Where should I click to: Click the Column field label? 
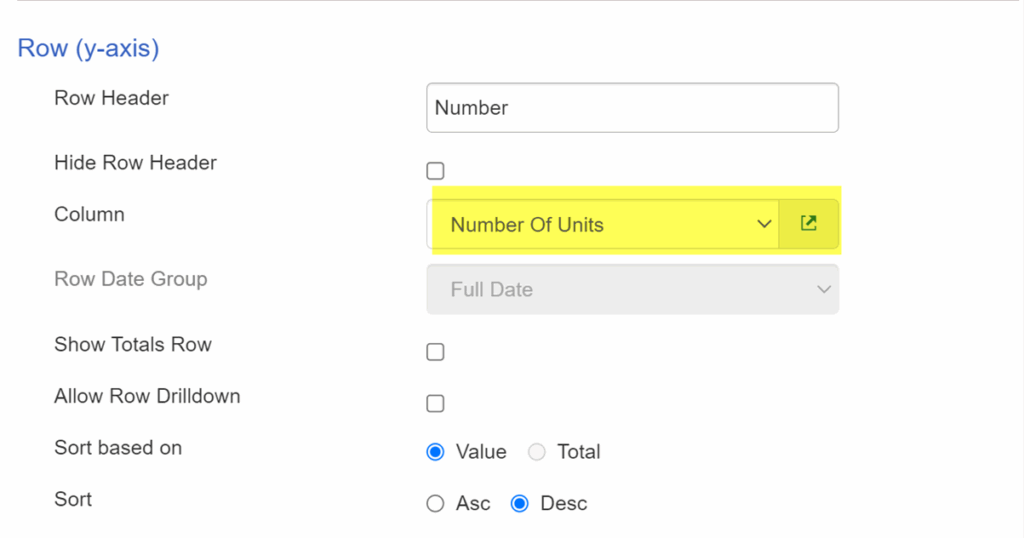point(89,214)
